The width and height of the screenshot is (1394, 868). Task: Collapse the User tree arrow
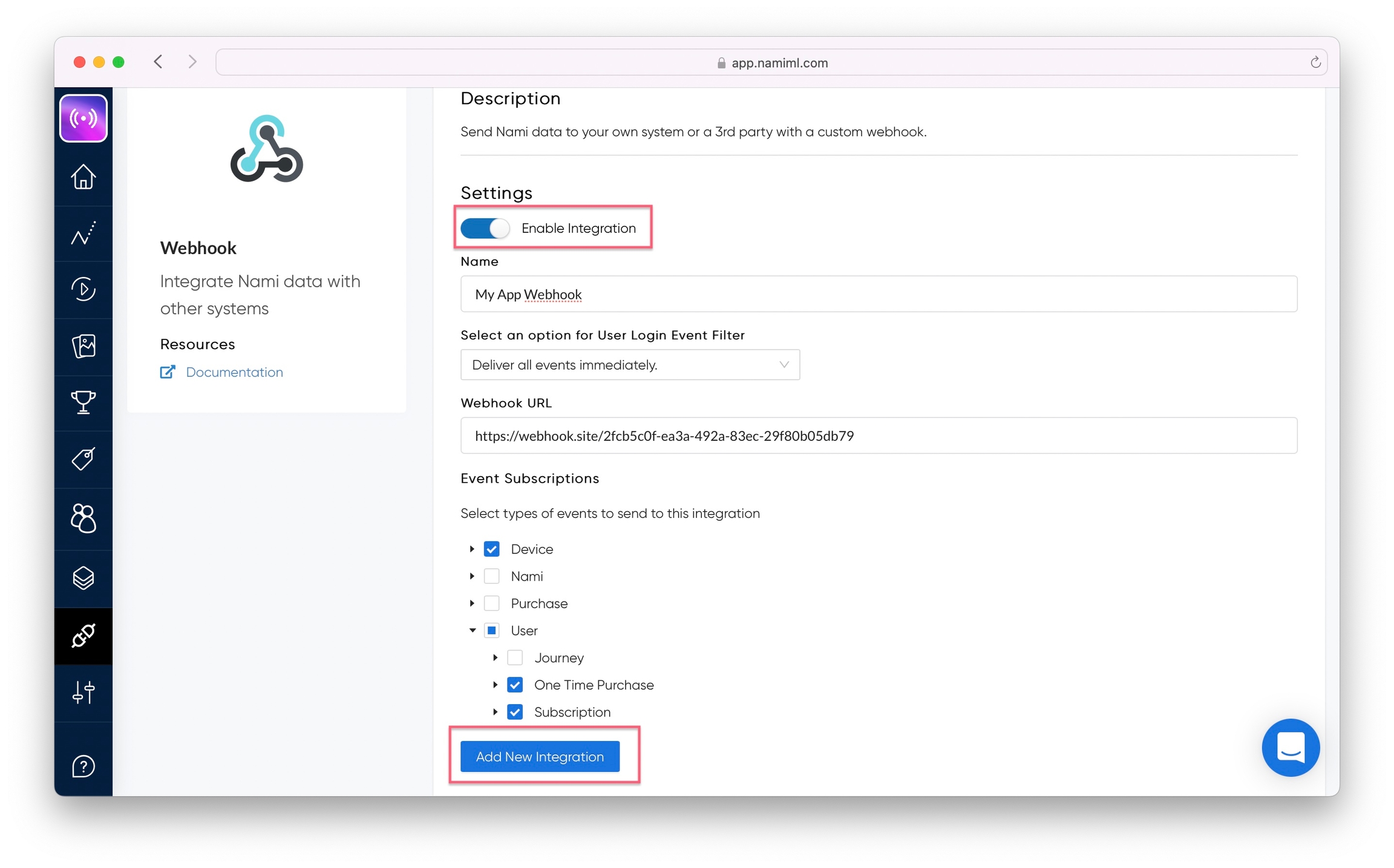click(x=473, y=631)
